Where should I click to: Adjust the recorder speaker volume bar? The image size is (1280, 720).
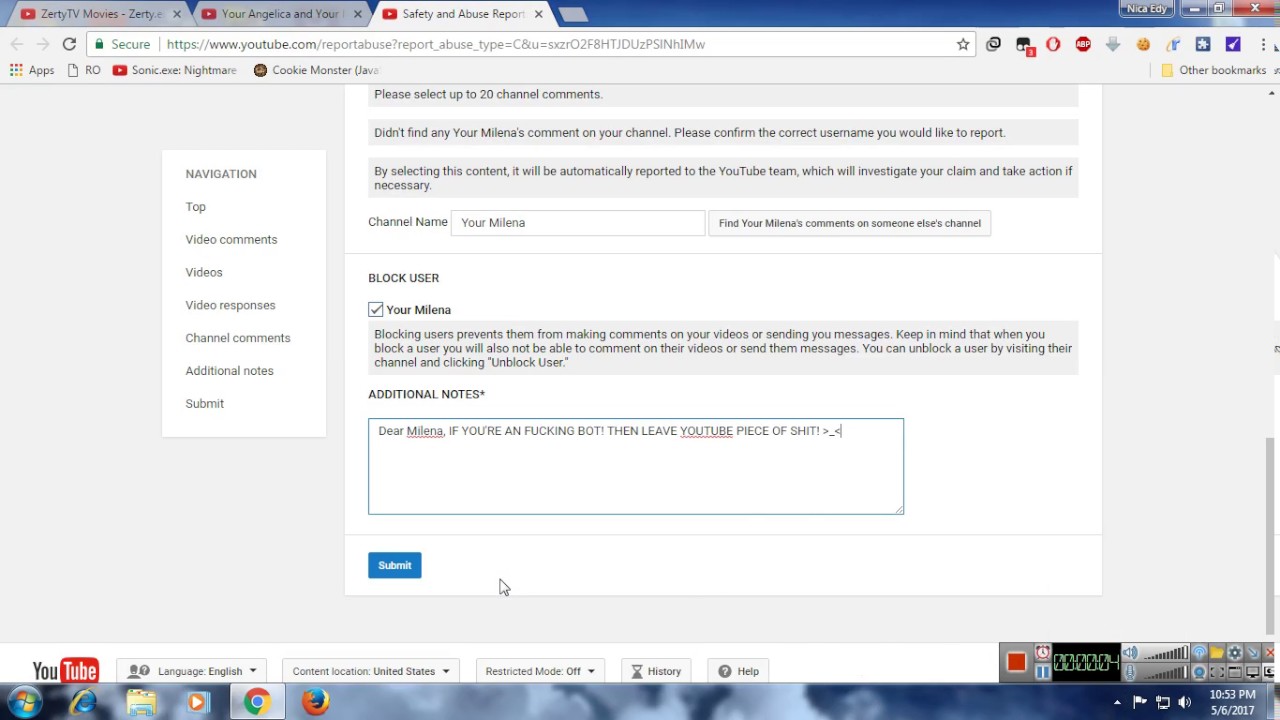[x=1166, y=653]
